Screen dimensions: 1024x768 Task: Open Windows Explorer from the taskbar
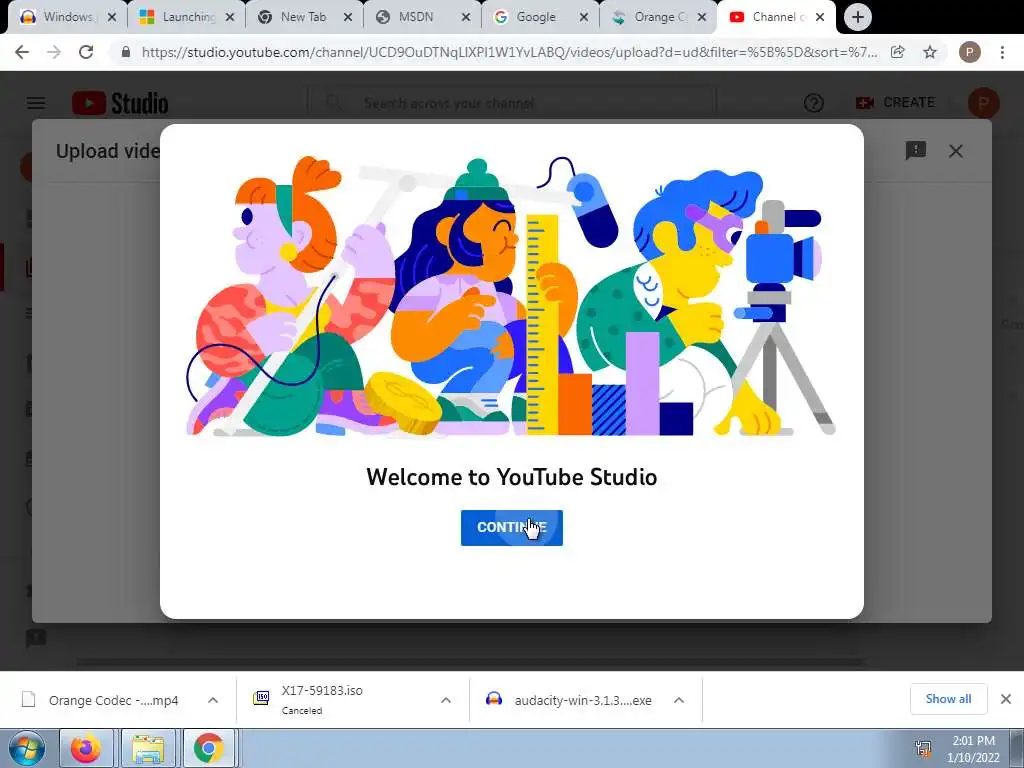[x=148, y=748]
